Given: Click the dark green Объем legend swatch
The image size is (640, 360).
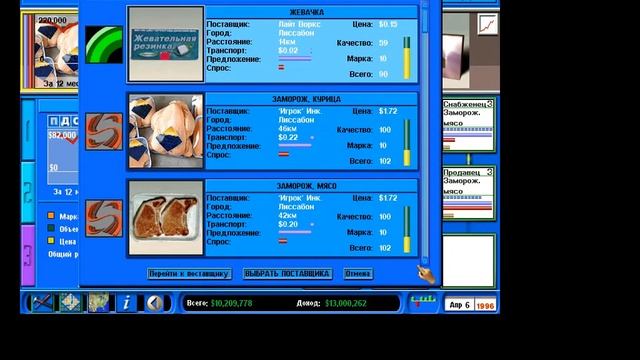Looking at the screenshot, I should [51, 228].
